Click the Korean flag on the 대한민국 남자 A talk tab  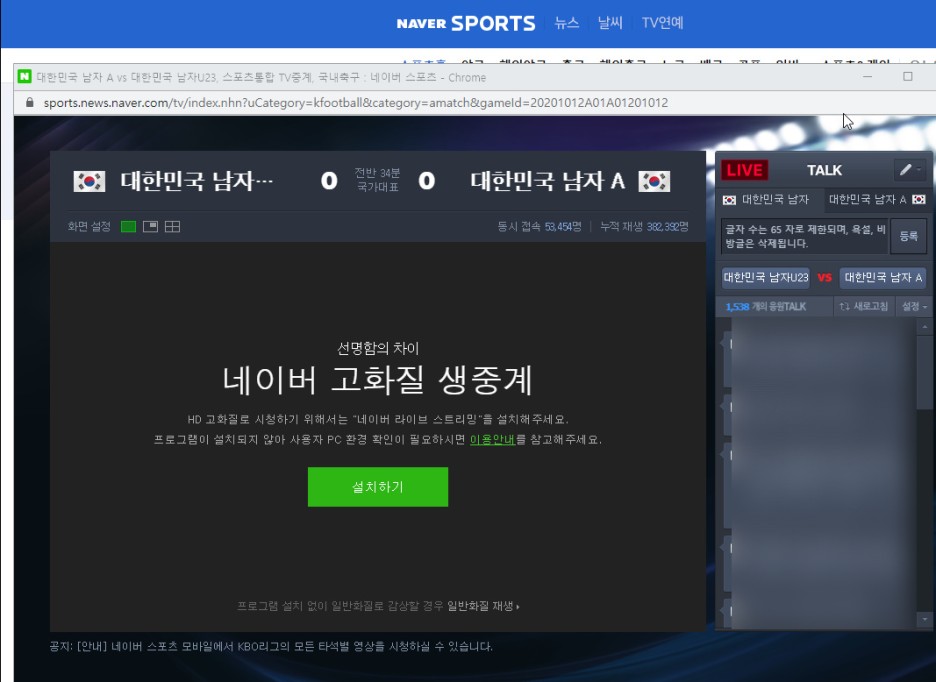tap(919, 199)
